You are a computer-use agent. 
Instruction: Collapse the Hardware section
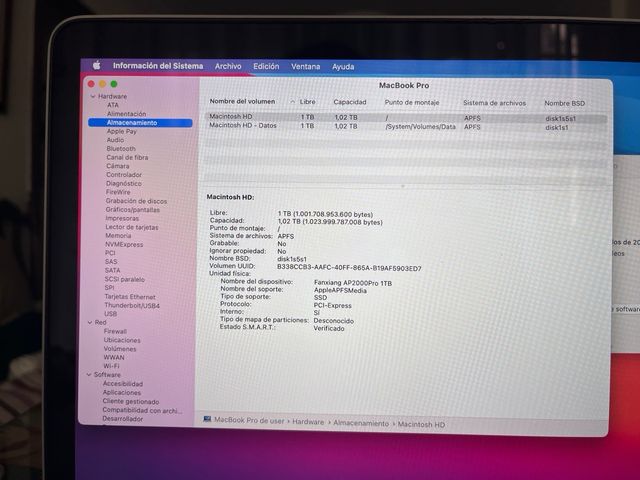point(93,96)
